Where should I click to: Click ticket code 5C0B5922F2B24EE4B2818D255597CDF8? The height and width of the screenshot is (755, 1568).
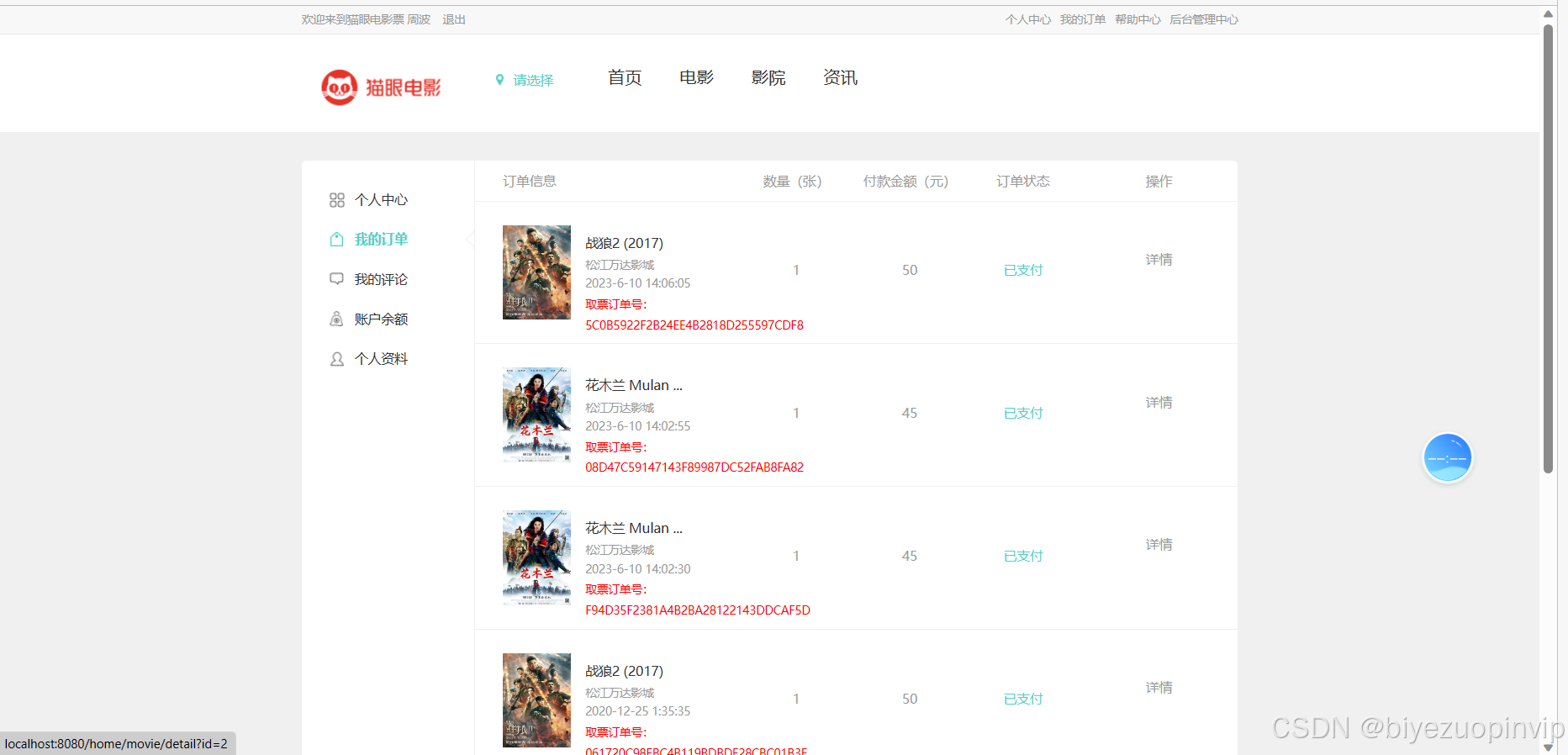pos(694,325)
